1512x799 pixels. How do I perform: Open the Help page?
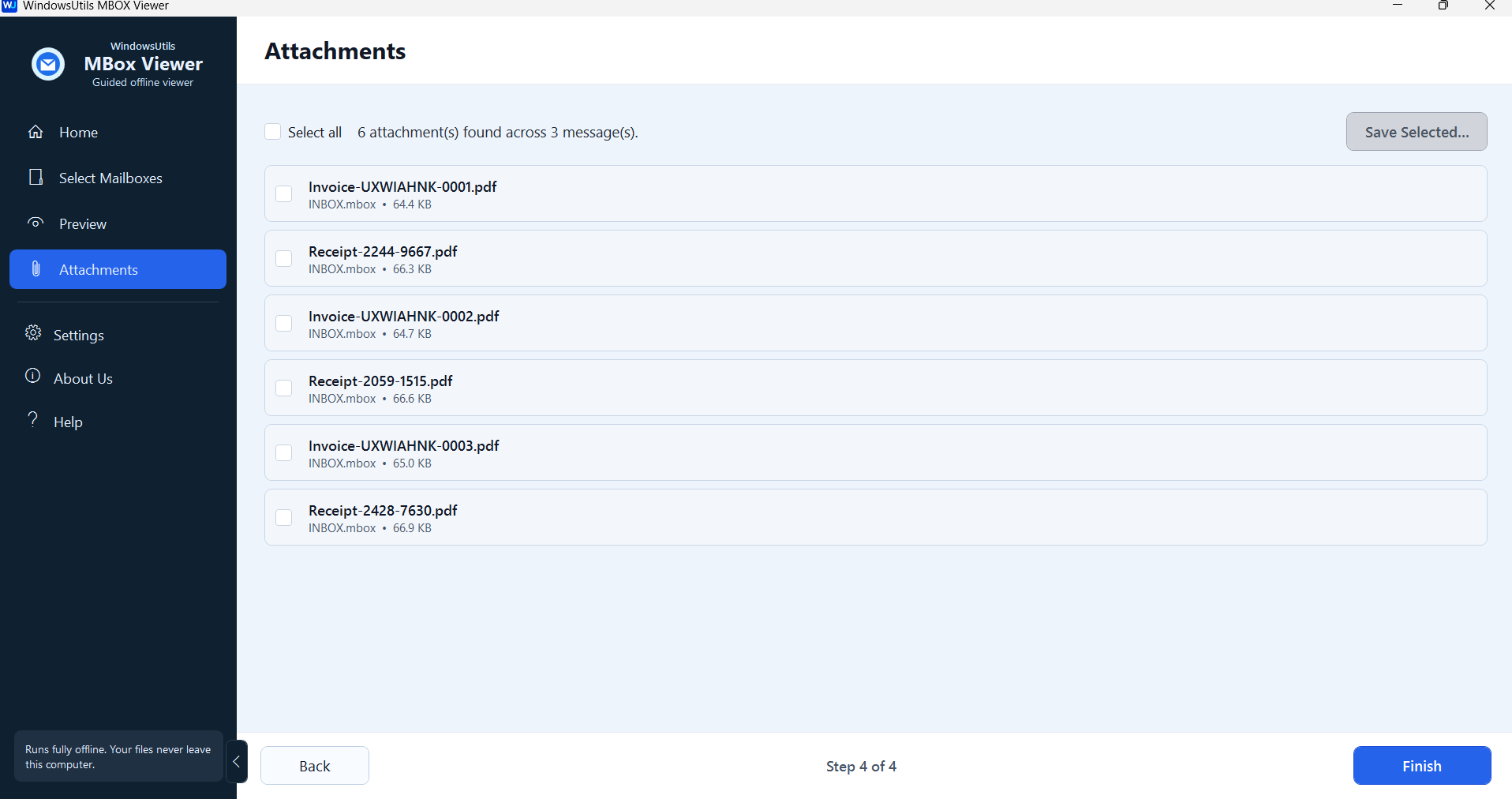[x=118, y=422]
